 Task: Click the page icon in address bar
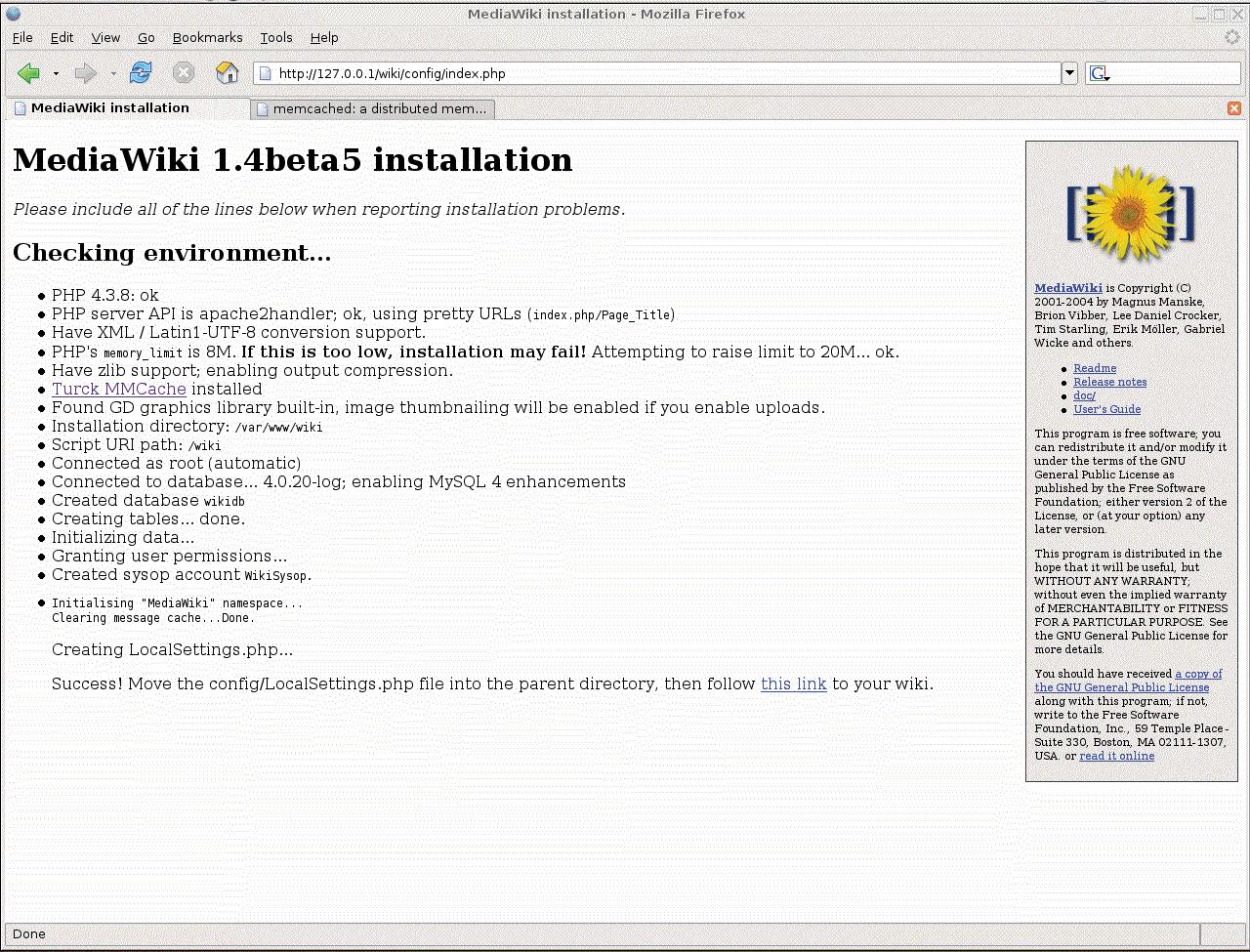click(266, 73)
